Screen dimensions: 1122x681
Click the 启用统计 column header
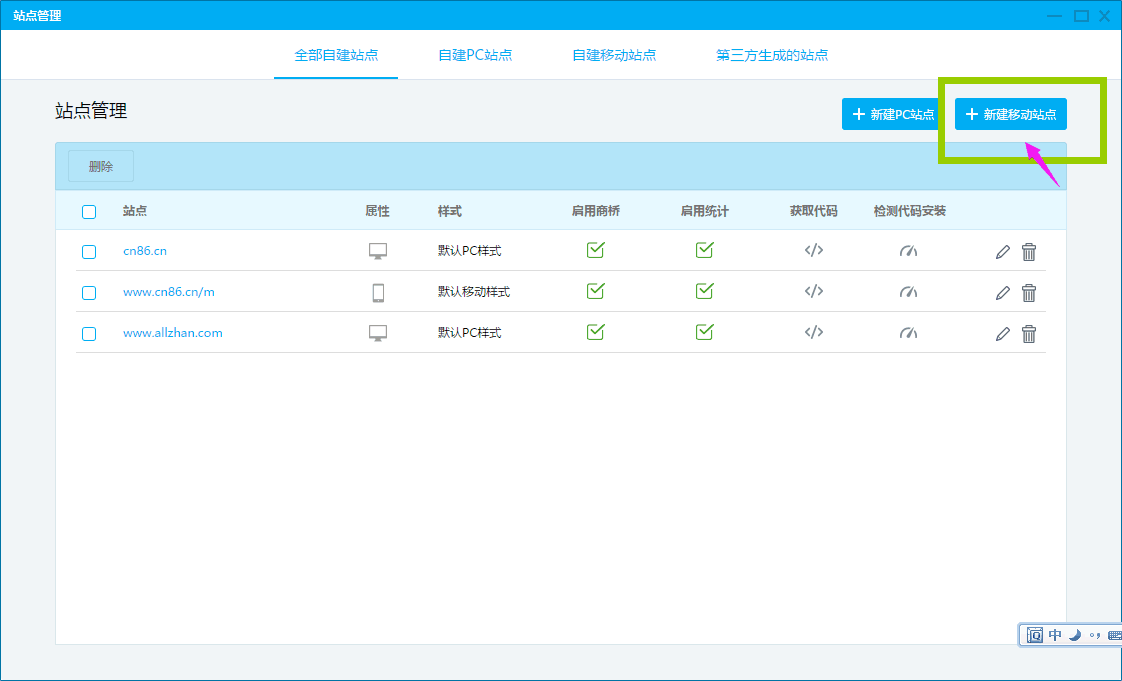point(705,211)
